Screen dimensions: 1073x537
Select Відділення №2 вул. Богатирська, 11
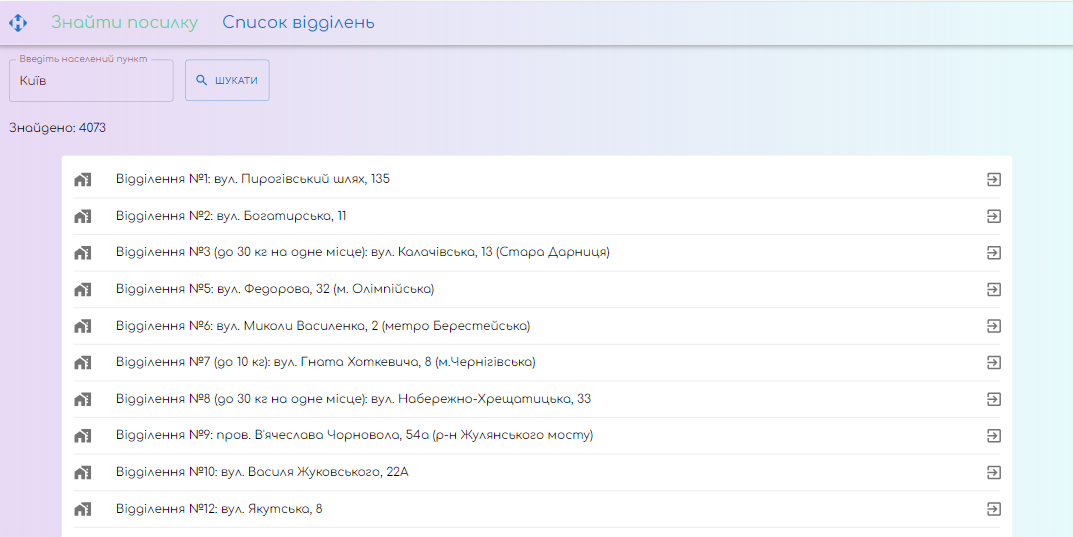coord(231,216)
